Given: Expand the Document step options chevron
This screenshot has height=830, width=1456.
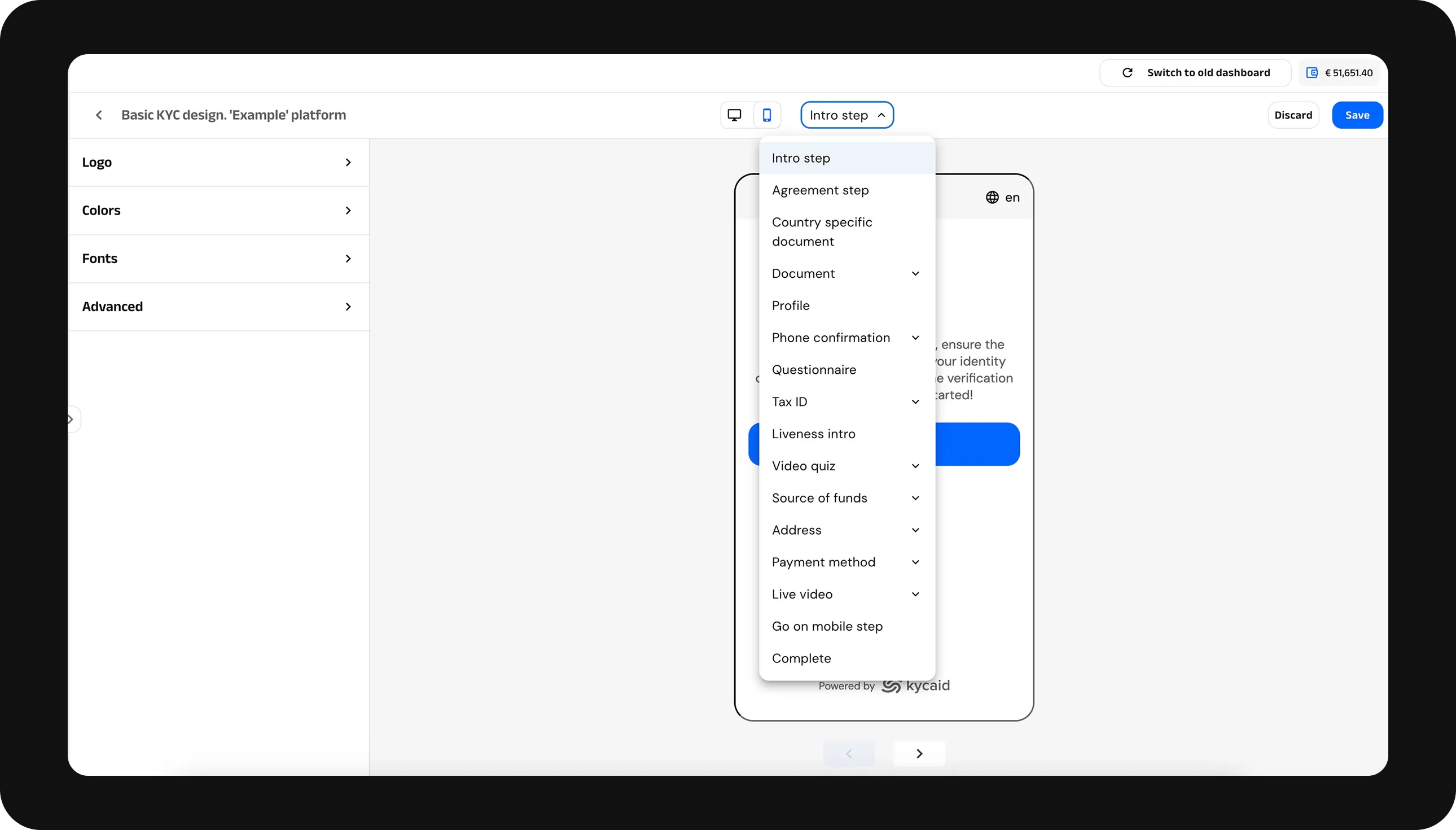Looking at the screenshot, I should pyautogui.click(x=915, y=273).
